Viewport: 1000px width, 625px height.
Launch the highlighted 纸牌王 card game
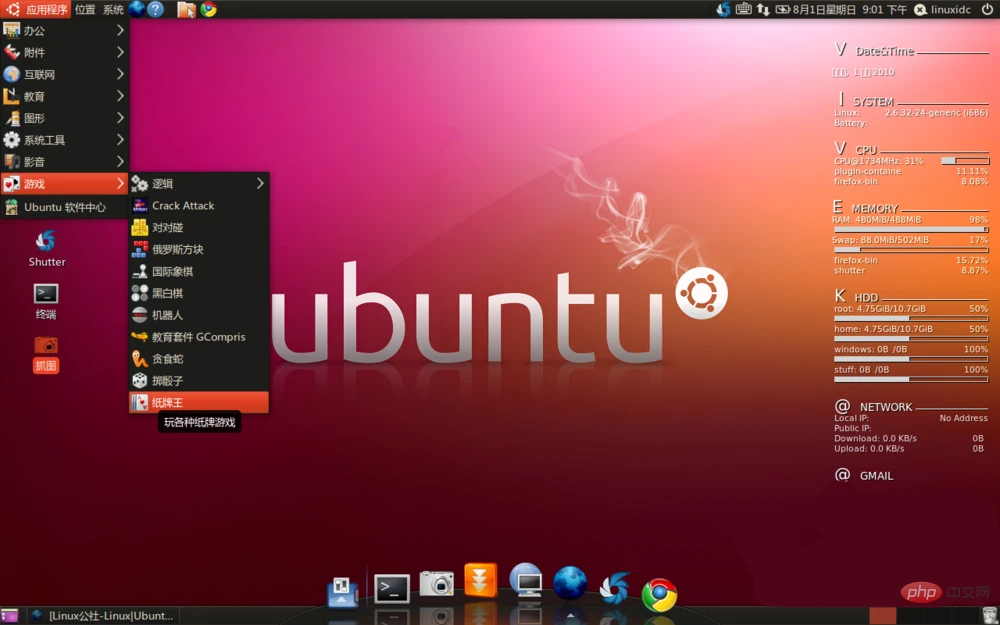point(198,402)
